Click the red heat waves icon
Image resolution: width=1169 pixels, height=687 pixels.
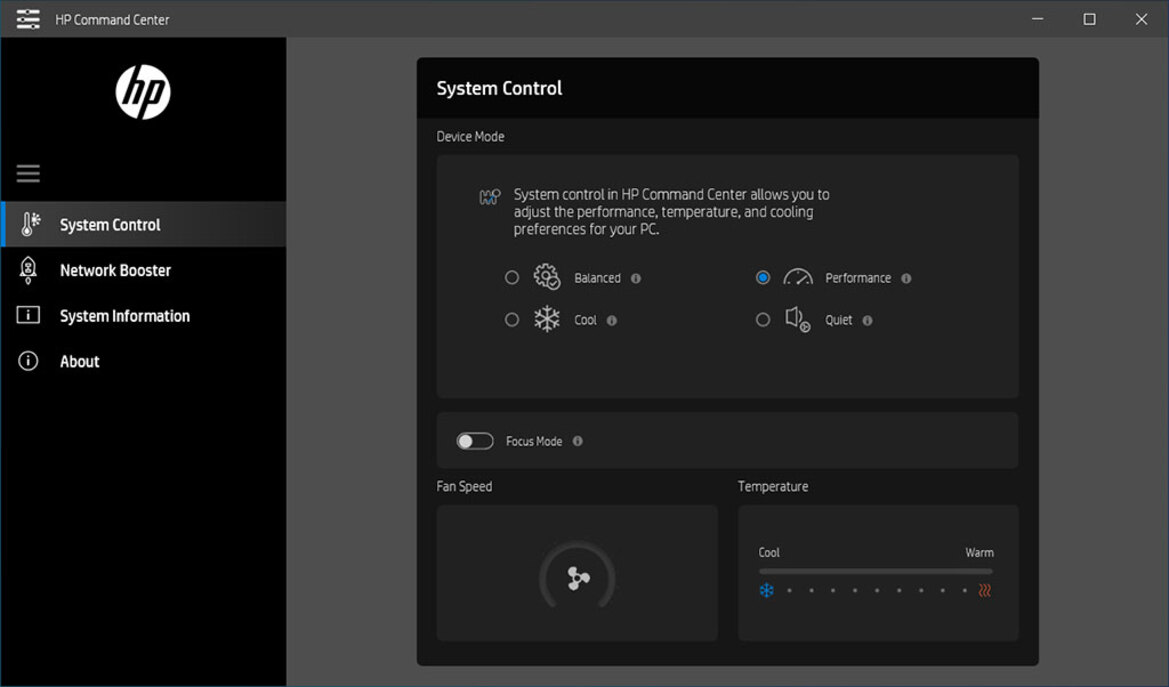(985, 590)
